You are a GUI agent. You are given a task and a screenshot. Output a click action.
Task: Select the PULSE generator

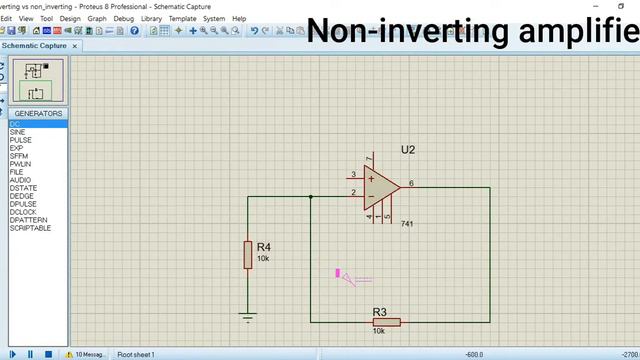click(x=38, y=140)
